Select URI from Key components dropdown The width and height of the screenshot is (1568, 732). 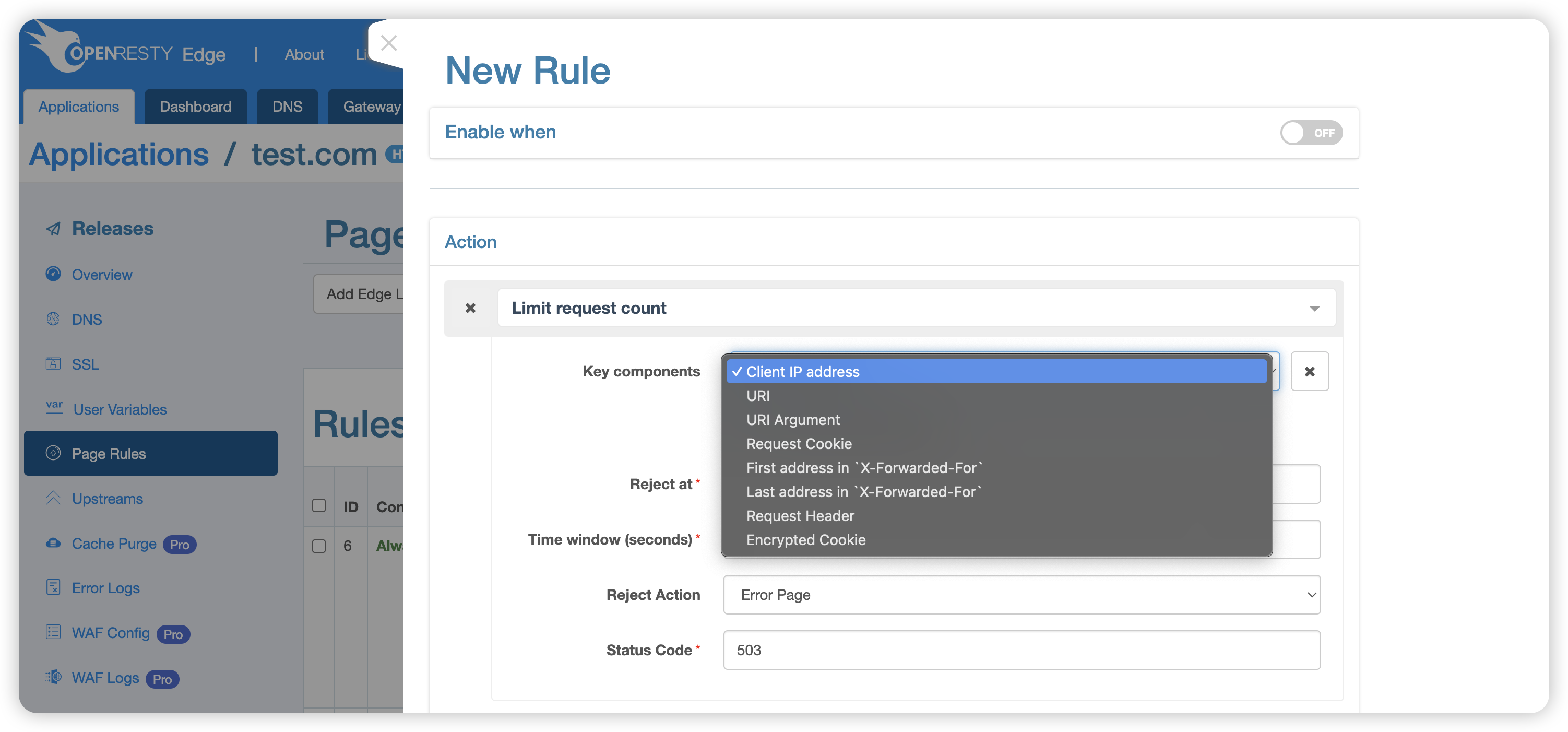coord(758,395)
